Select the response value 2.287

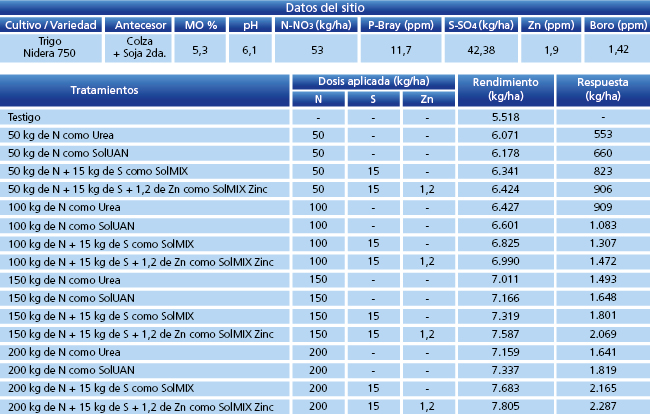[x=602, y=406]
